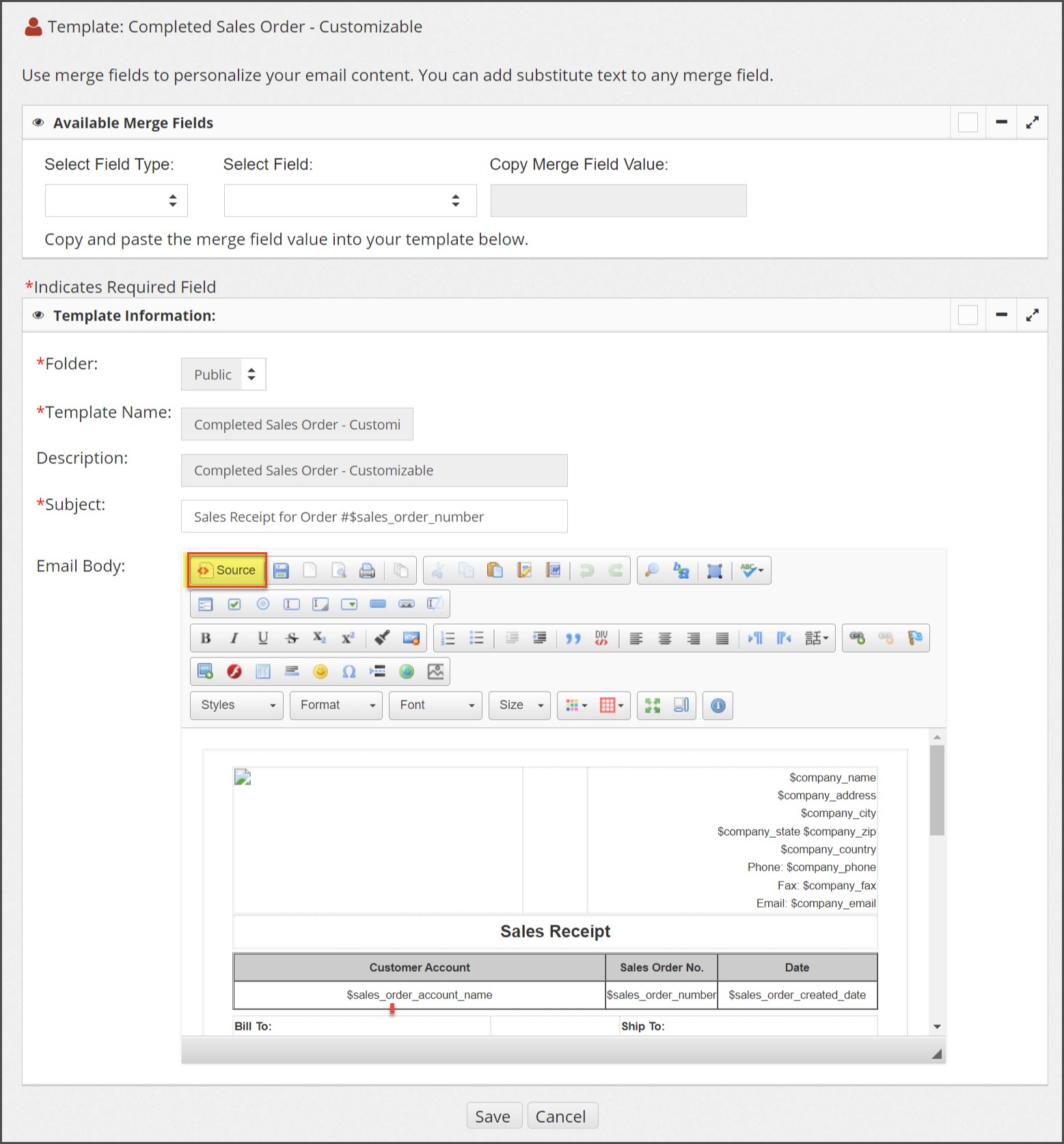Click the Save floppy-disk icon in the editor toolbar
Viewport: 1064px width, 1144px height.
pos(281,570)
